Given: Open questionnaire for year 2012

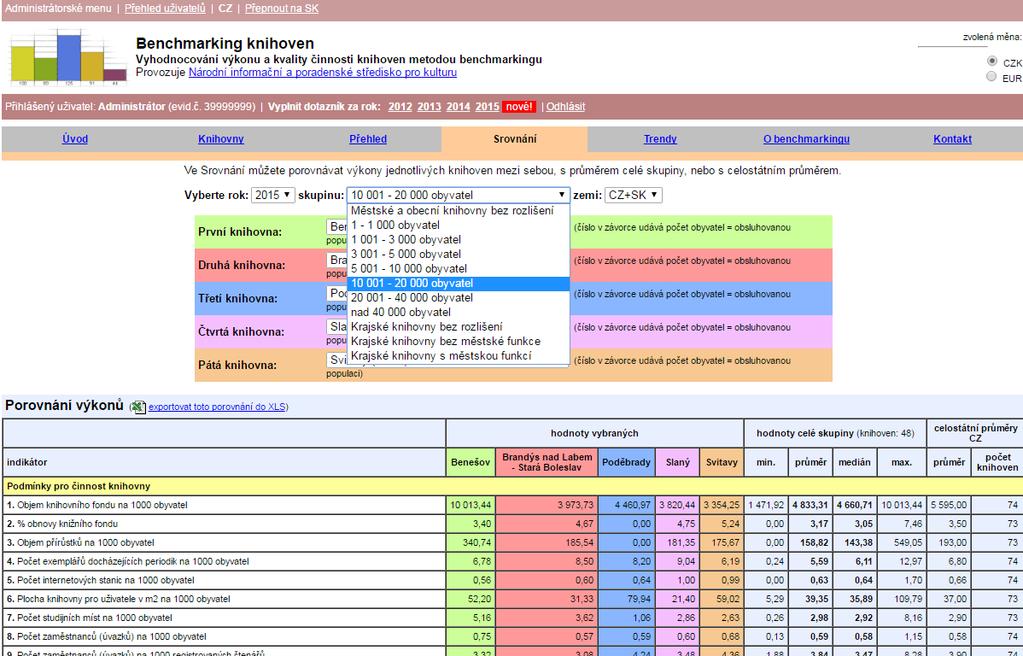Looking at the screenshot, I should [x=400, y=107].
